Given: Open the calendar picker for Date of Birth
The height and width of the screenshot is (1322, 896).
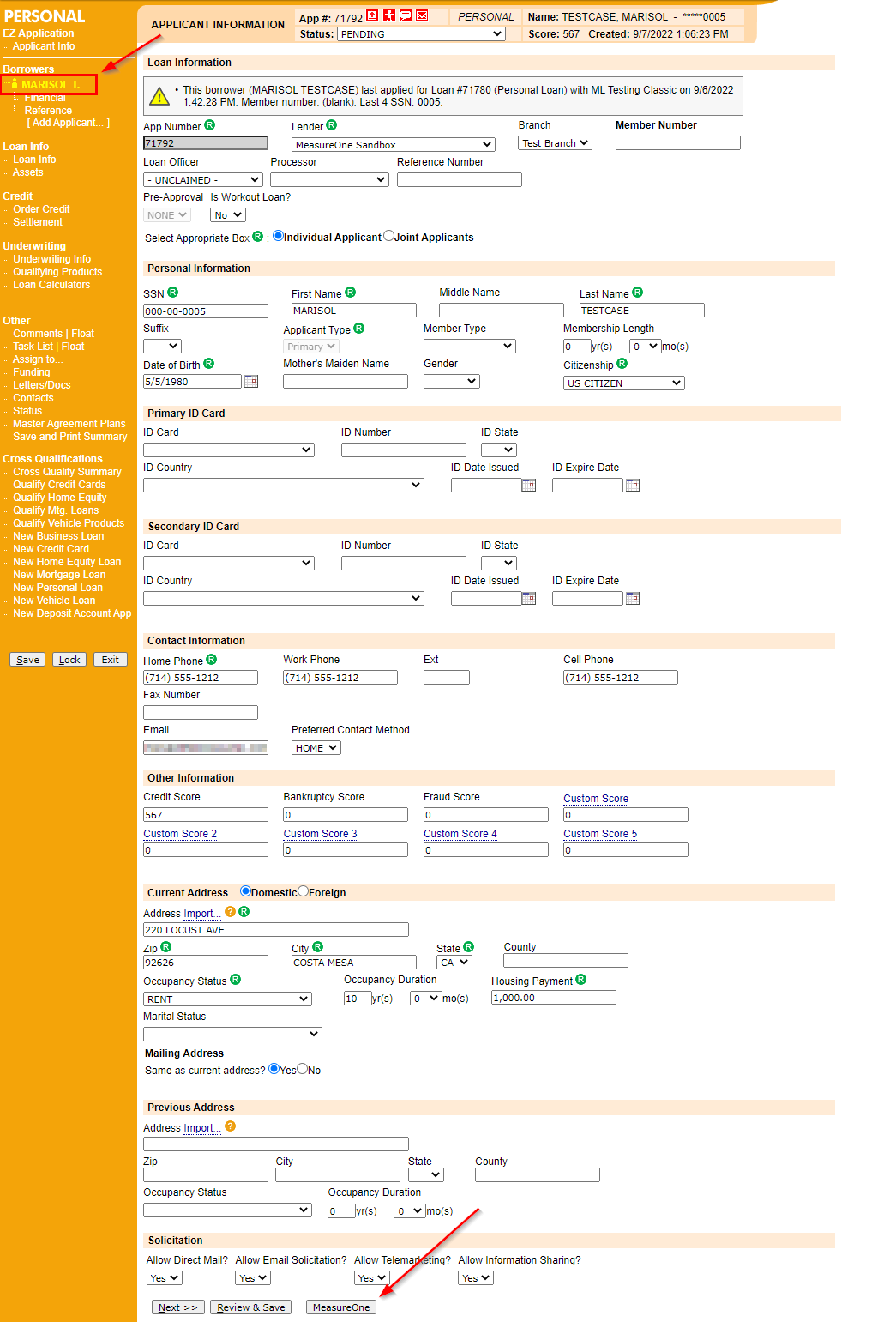Looking at the screenshot, I should [250, 381].
